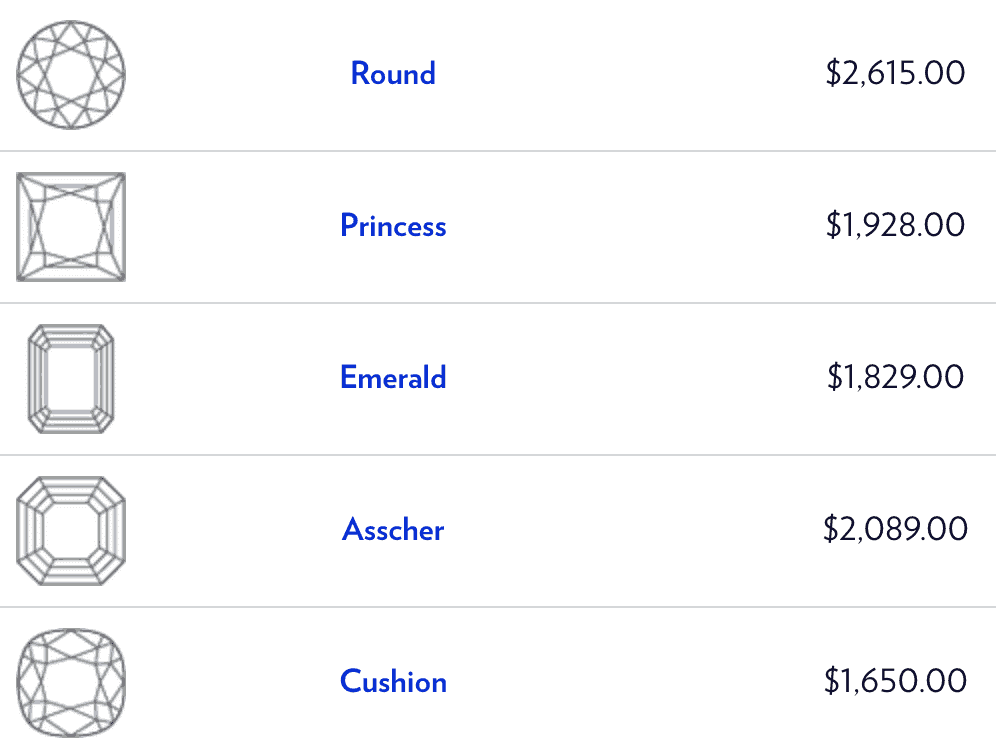
Task: Select the Princess cut diamond icon
Action: [71, 226]
